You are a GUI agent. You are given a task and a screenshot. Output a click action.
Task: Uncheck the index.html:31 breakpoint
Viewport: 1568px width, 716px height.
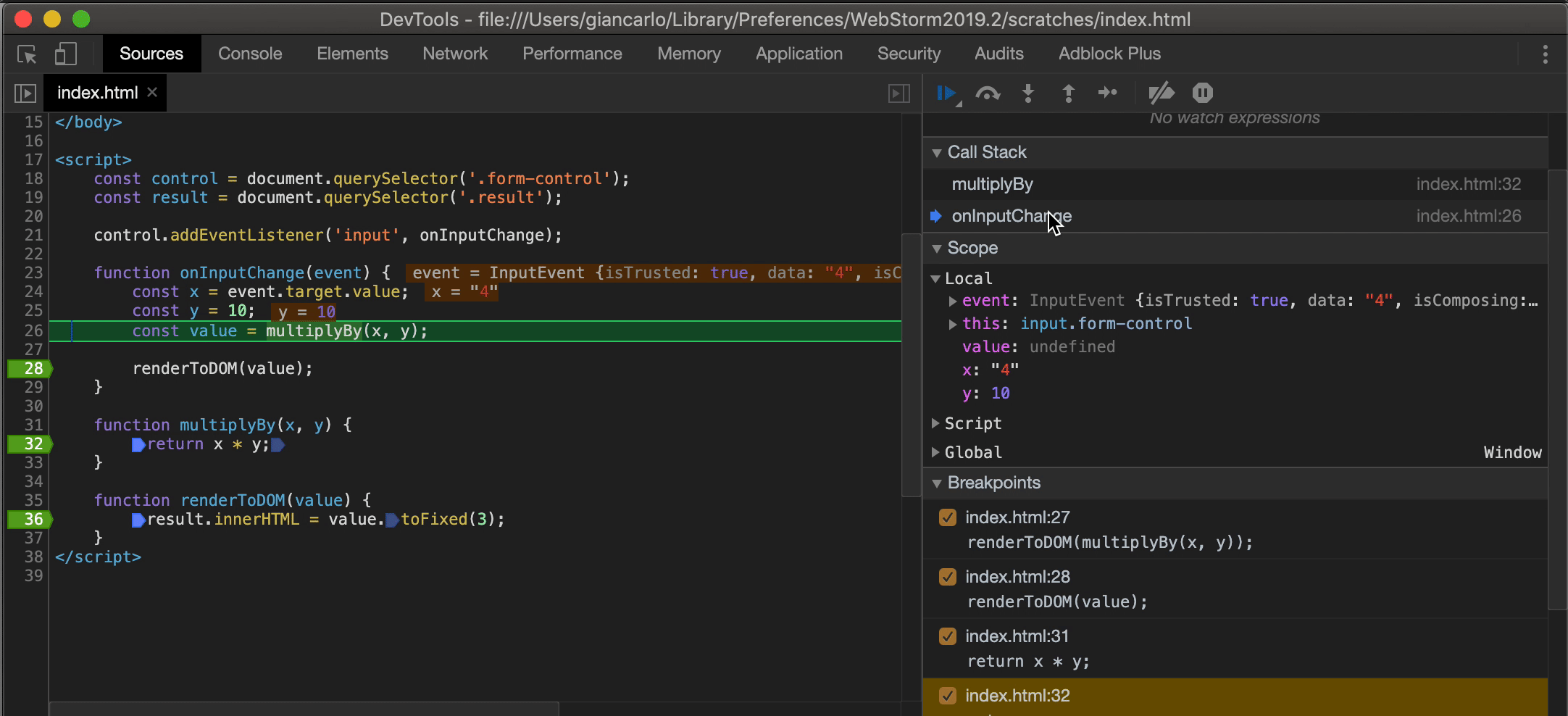pos(947,636)
